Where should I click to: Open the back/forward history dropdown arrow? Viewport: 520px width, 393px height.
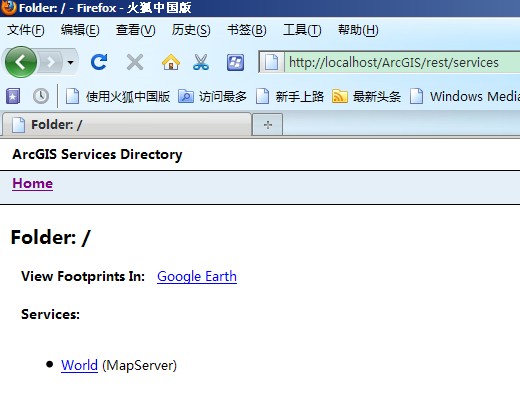(70, 62)
